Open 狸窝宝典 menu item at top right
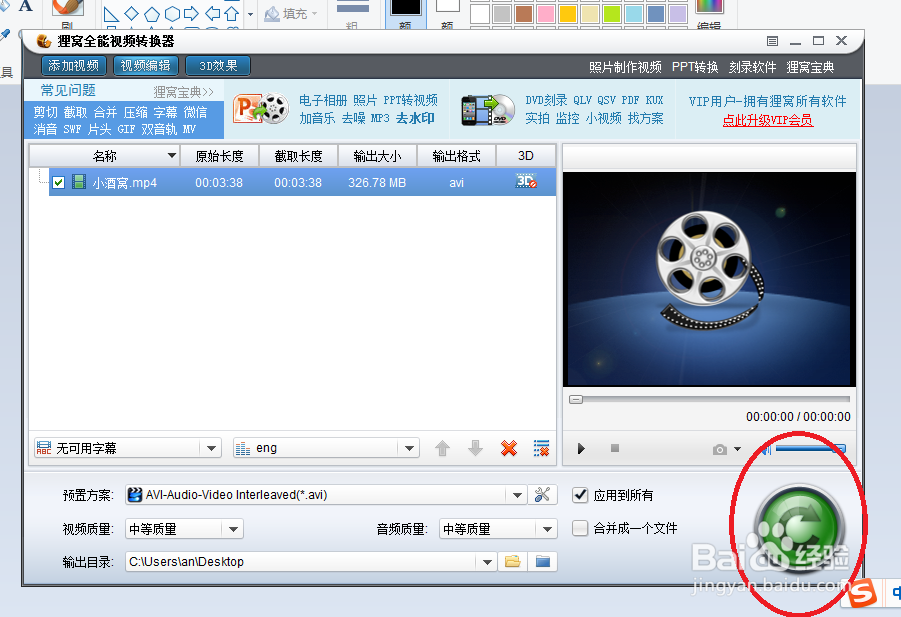The width and height of the screenshot is (901, 617). [810, 67]
